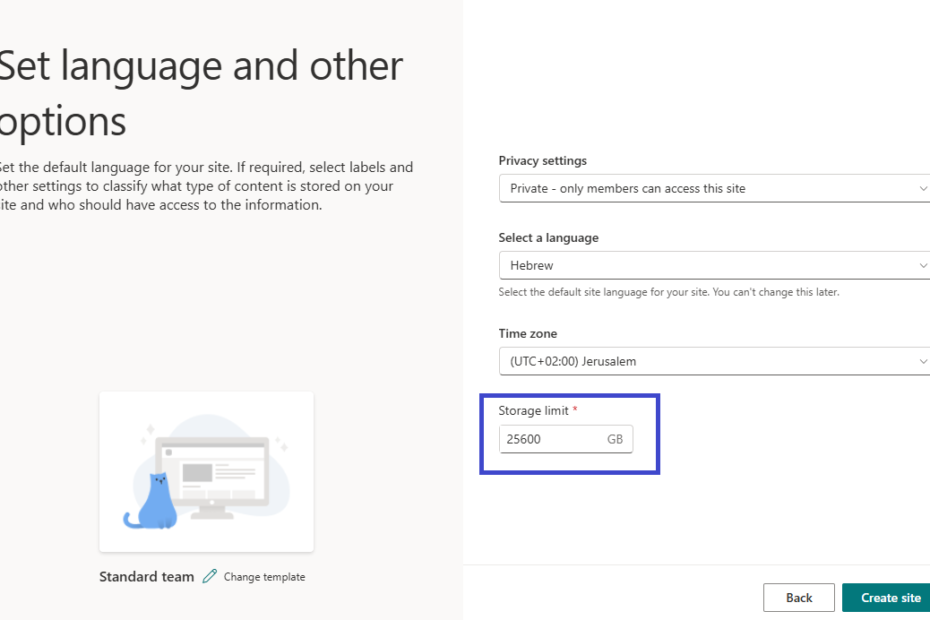The width and height of the screenshot is (930, 620).
Task: Open the Select a language dropdown
Action: click(x=714, y=265)
